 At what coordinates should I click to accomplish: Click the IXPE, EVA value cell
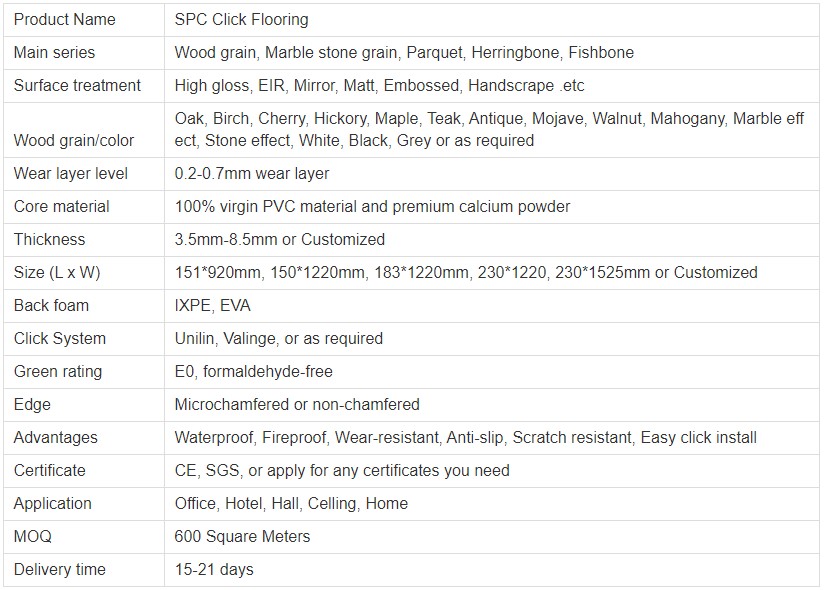[x=212, y=306]
